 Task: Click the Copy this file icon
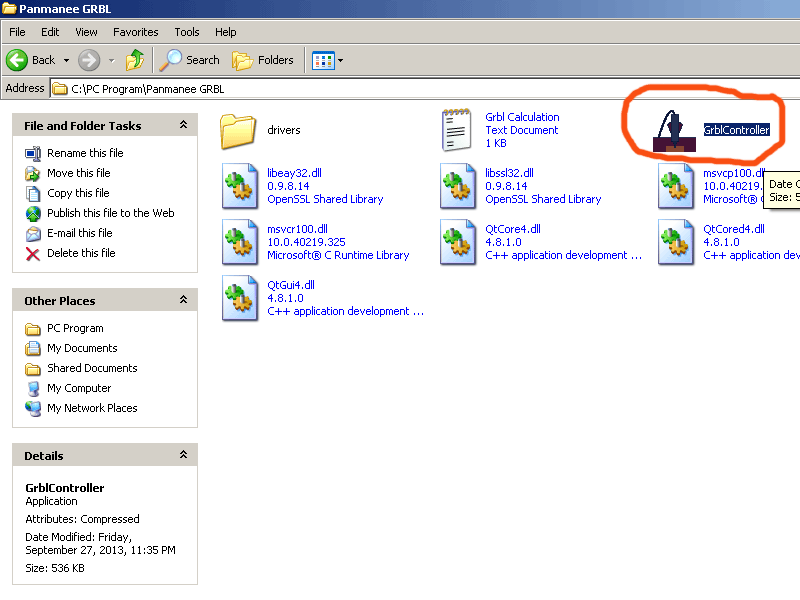(33, 194)
